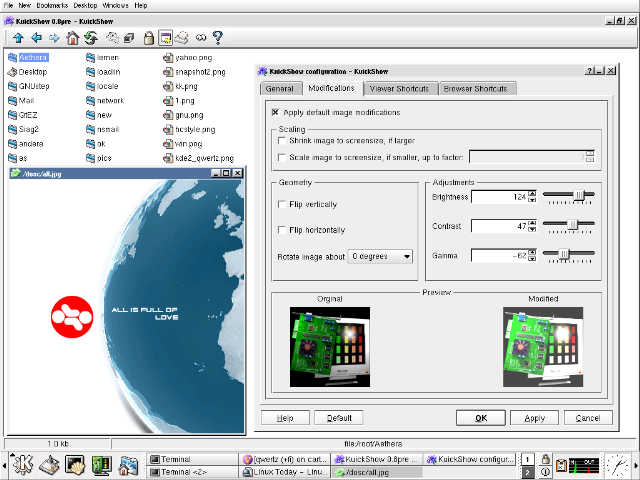Click the printer icon in toolbar
The width and height of the screenshot is (640, 480).
point(182,38)
